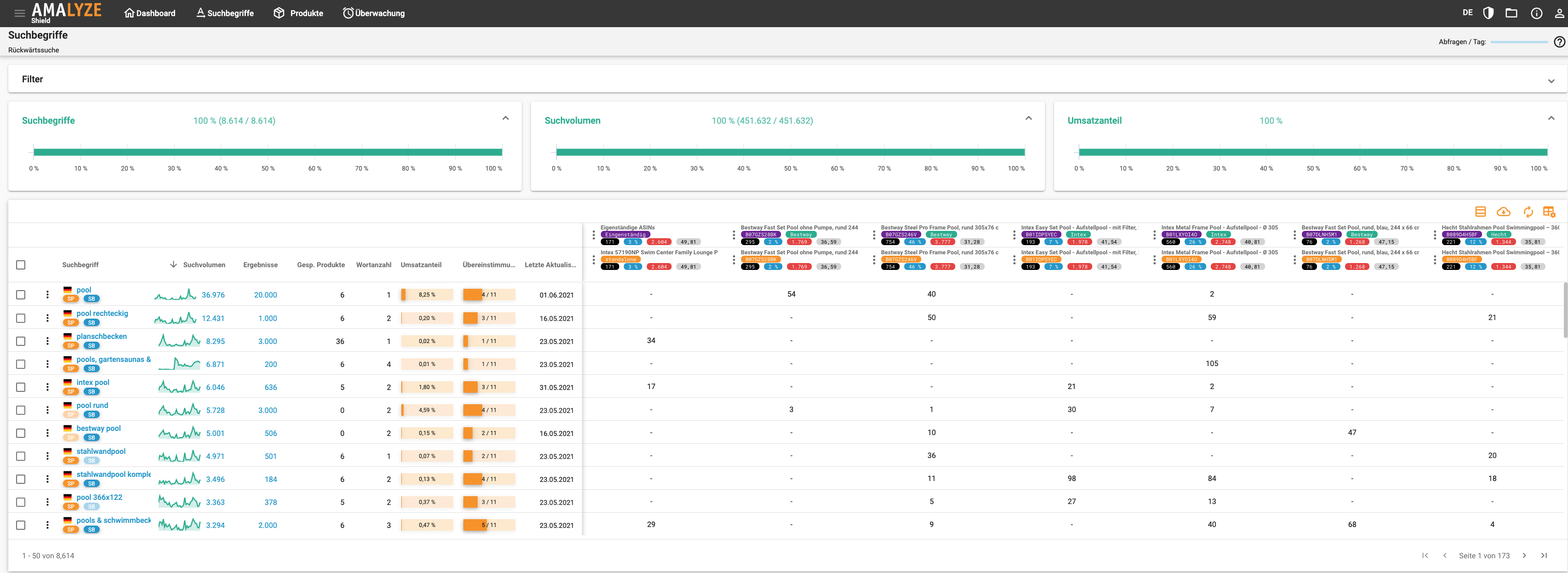Go to the last page arrow
Viewport: 1568px width, 573px height.
click(x=1544, y=556)
